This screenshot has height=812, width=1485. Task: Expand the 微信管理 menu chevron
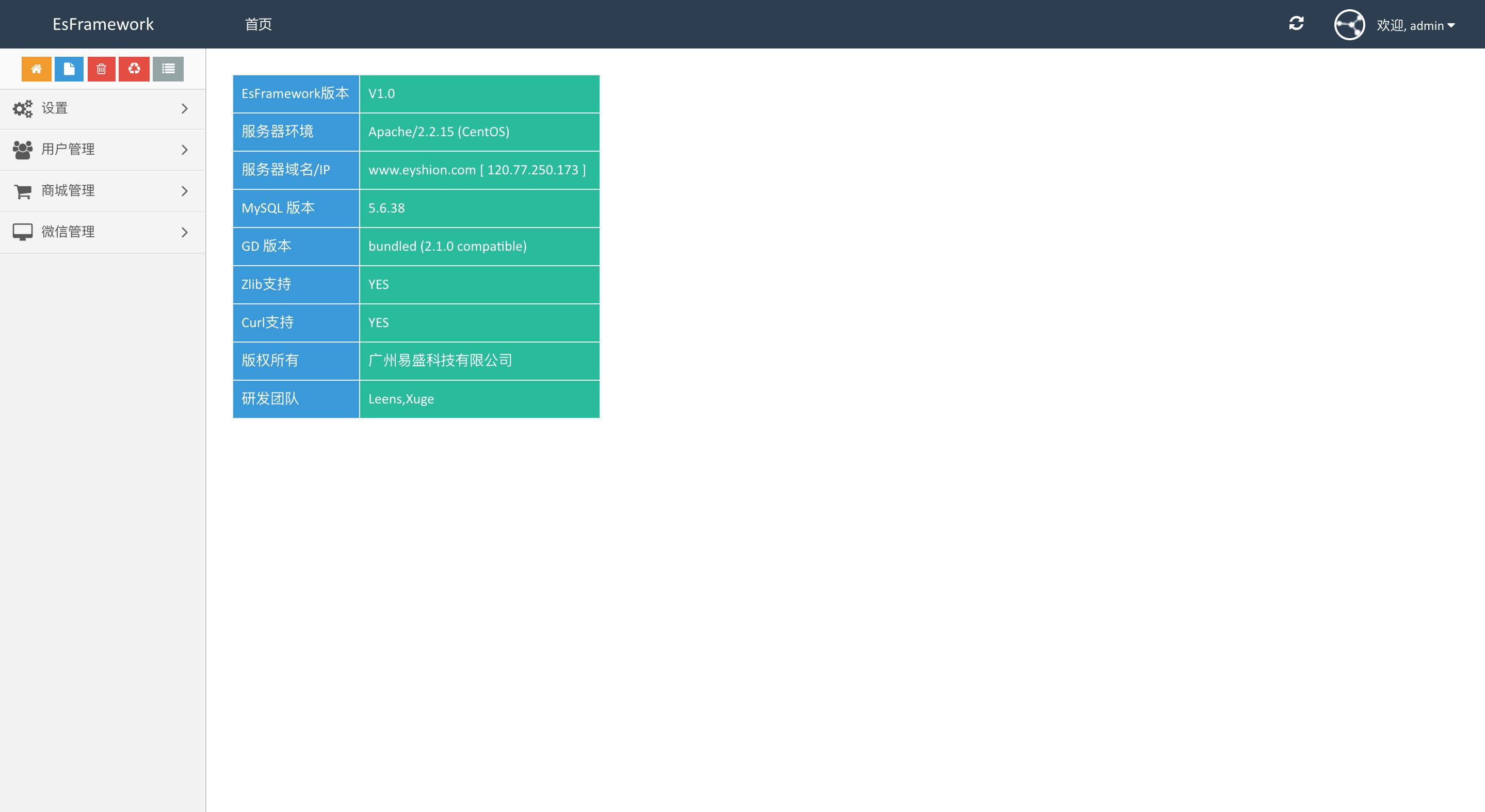click(185, 232)
